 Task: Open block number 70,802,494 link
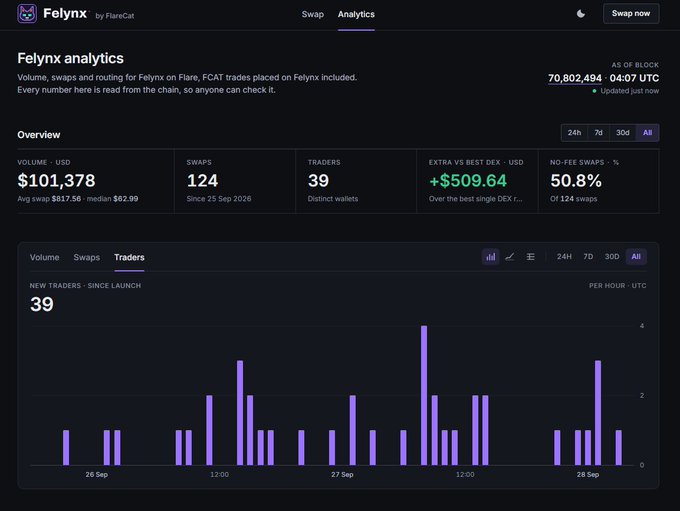pos(575,78)
